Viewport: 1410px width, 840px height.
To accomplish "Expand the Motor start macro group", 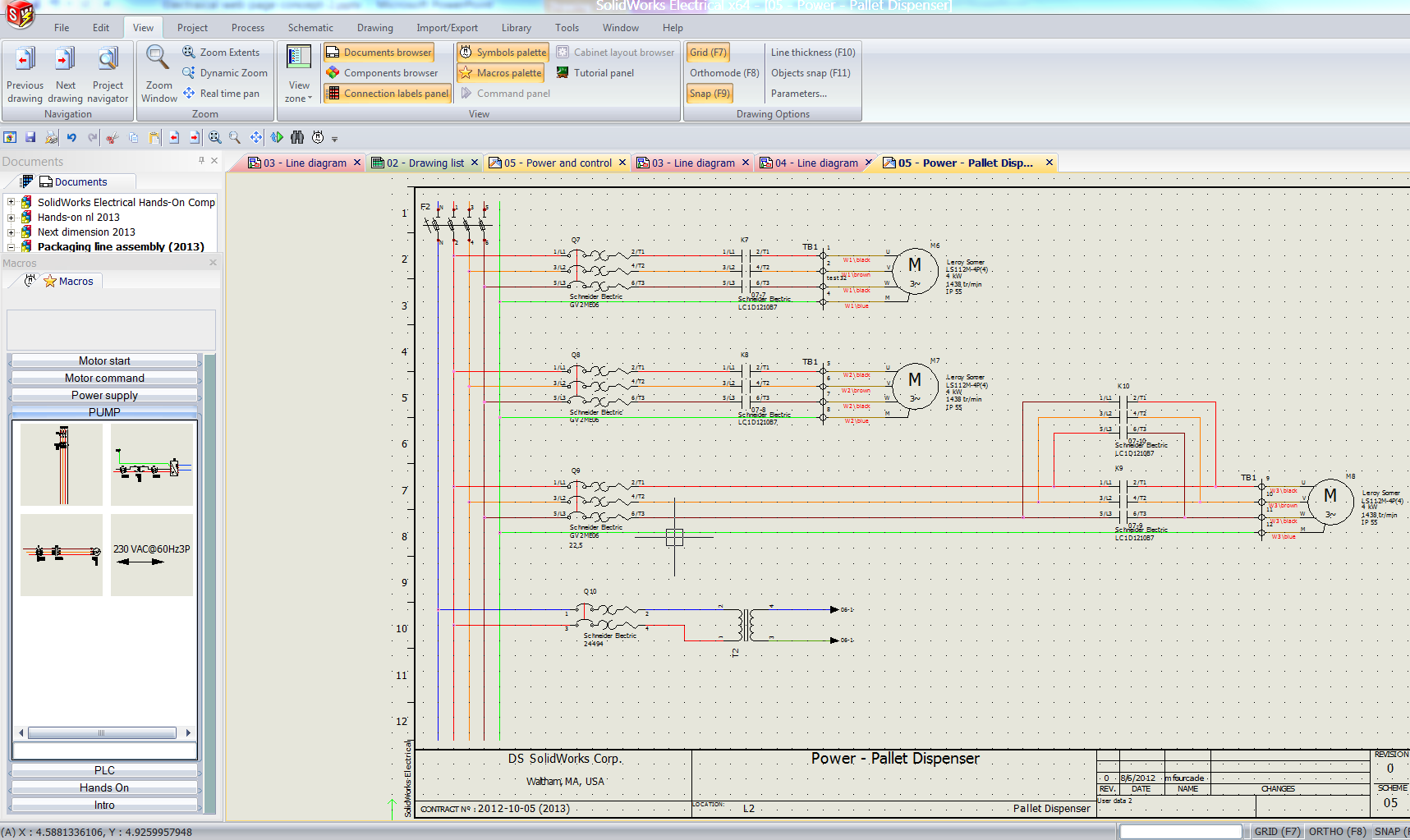I will point(104,360).
